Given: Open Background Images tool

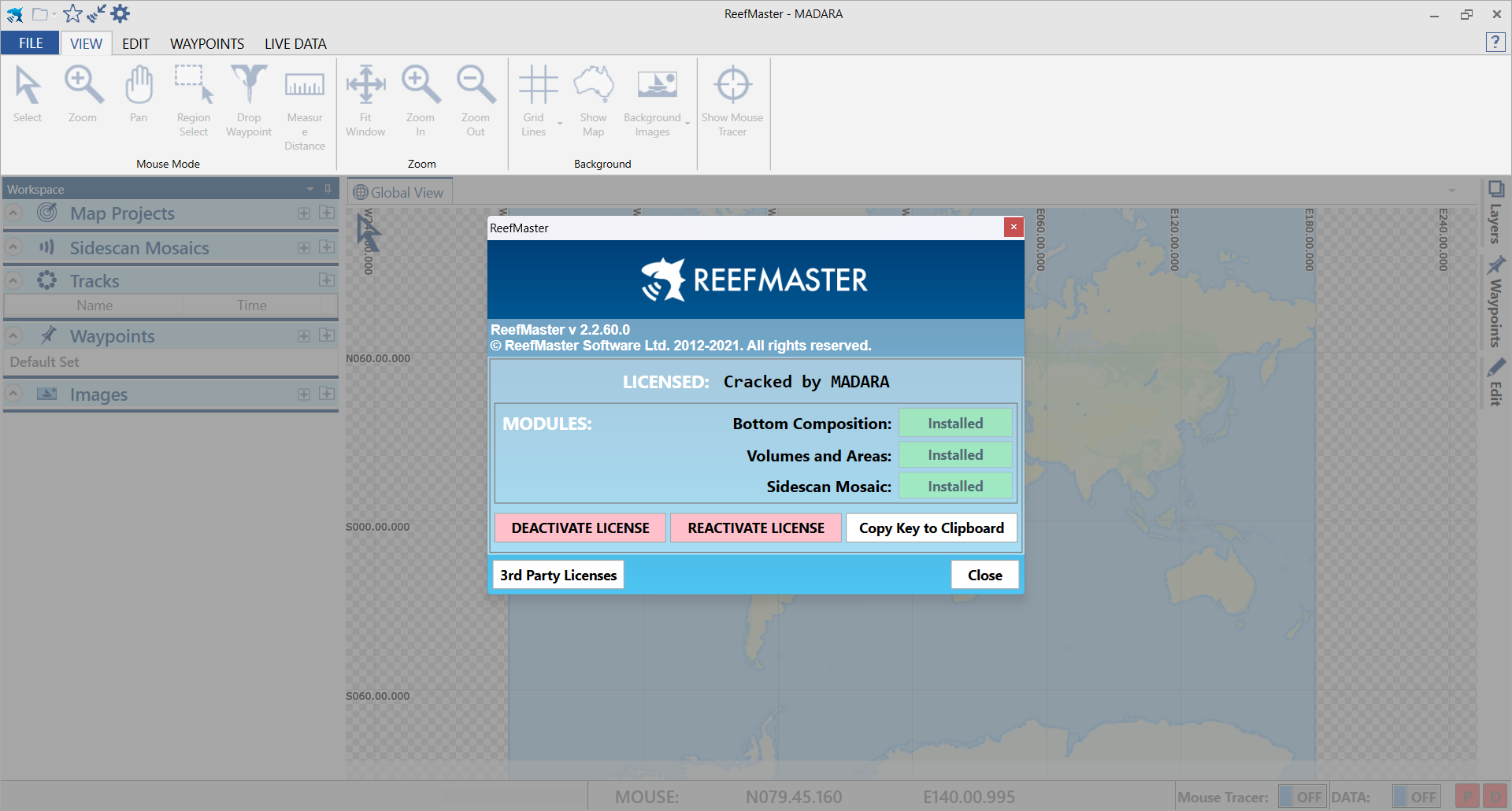Looking at the screenshot, I should tap(653, 101).
